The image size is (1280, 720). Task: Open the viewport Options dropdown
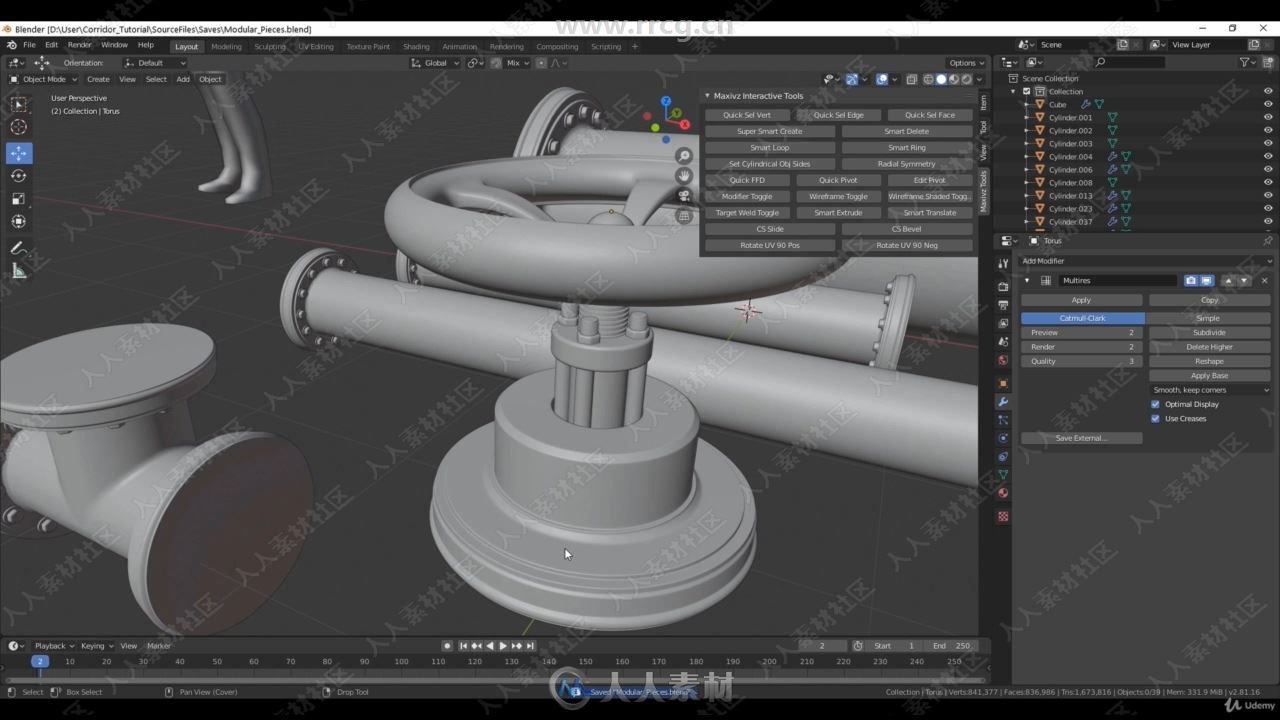point(966,63)
